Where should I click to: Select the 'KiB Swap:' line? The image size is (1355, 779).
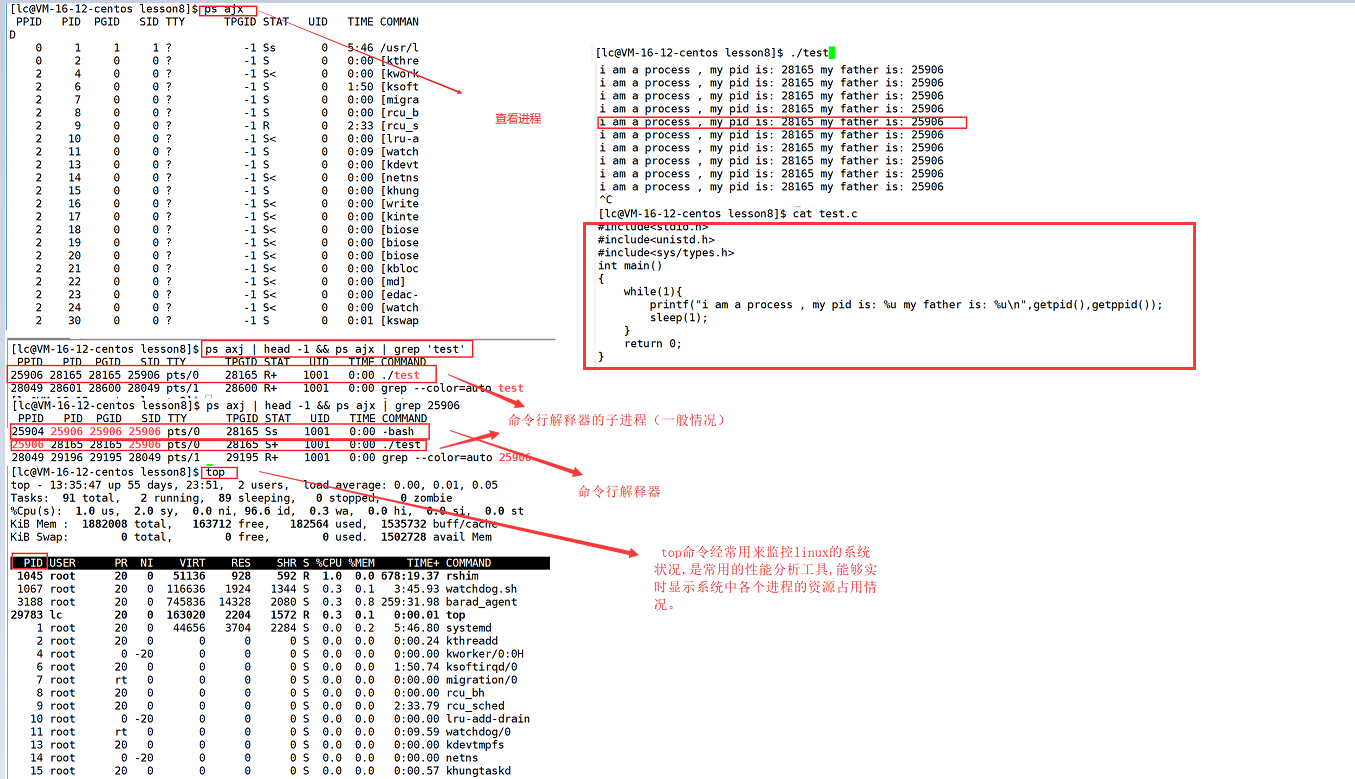(x=251, y=537)
